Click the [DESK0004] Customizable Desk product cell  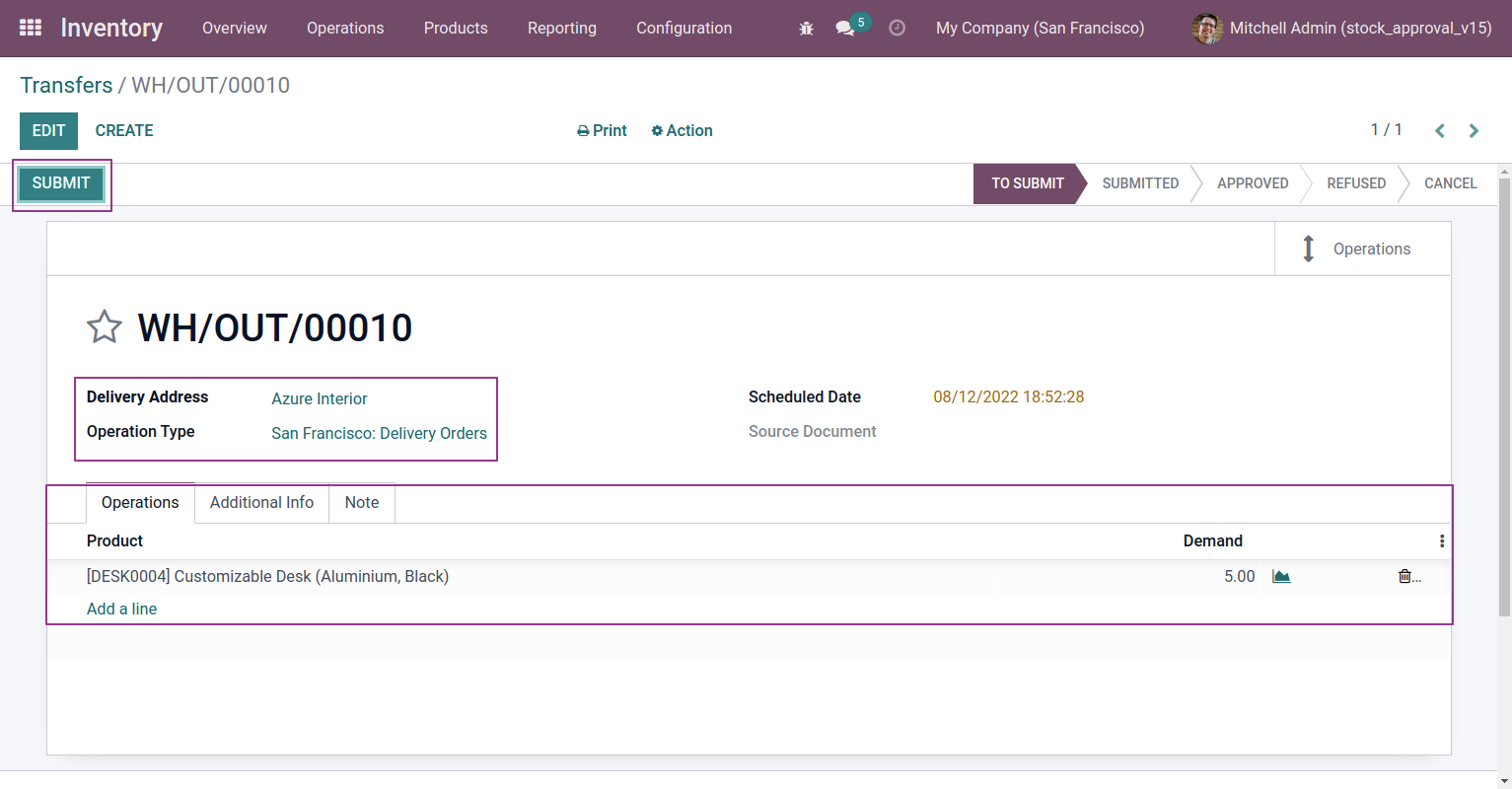point(267,576)
